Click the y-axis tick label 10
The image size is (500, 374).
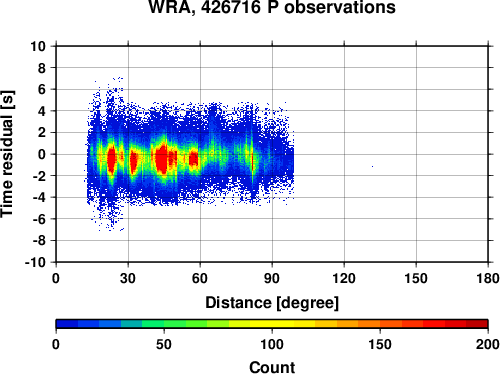38,46
